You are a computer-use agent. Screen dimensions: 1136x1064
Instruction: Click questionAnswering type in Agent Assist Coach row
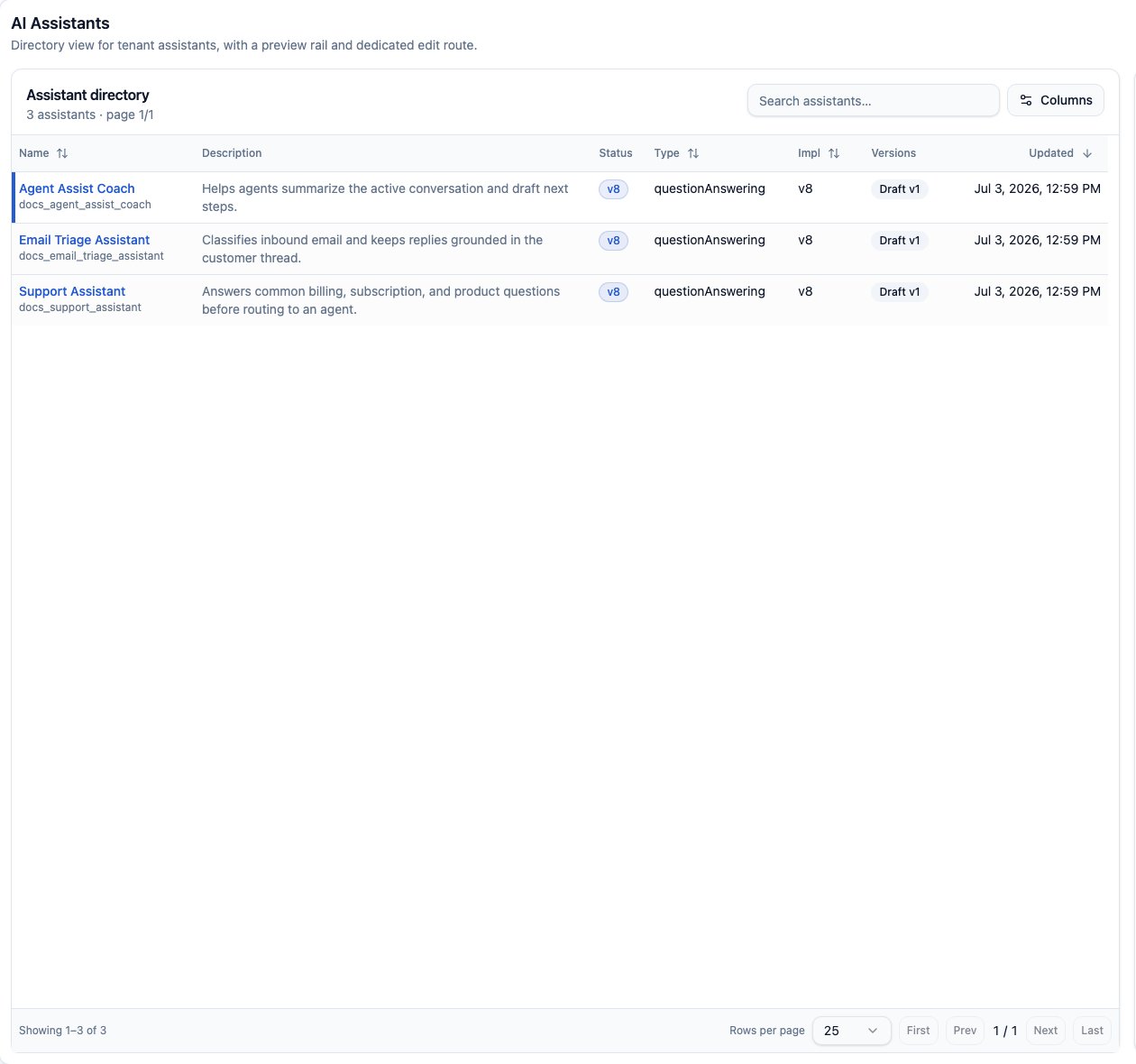click(710, 188)
